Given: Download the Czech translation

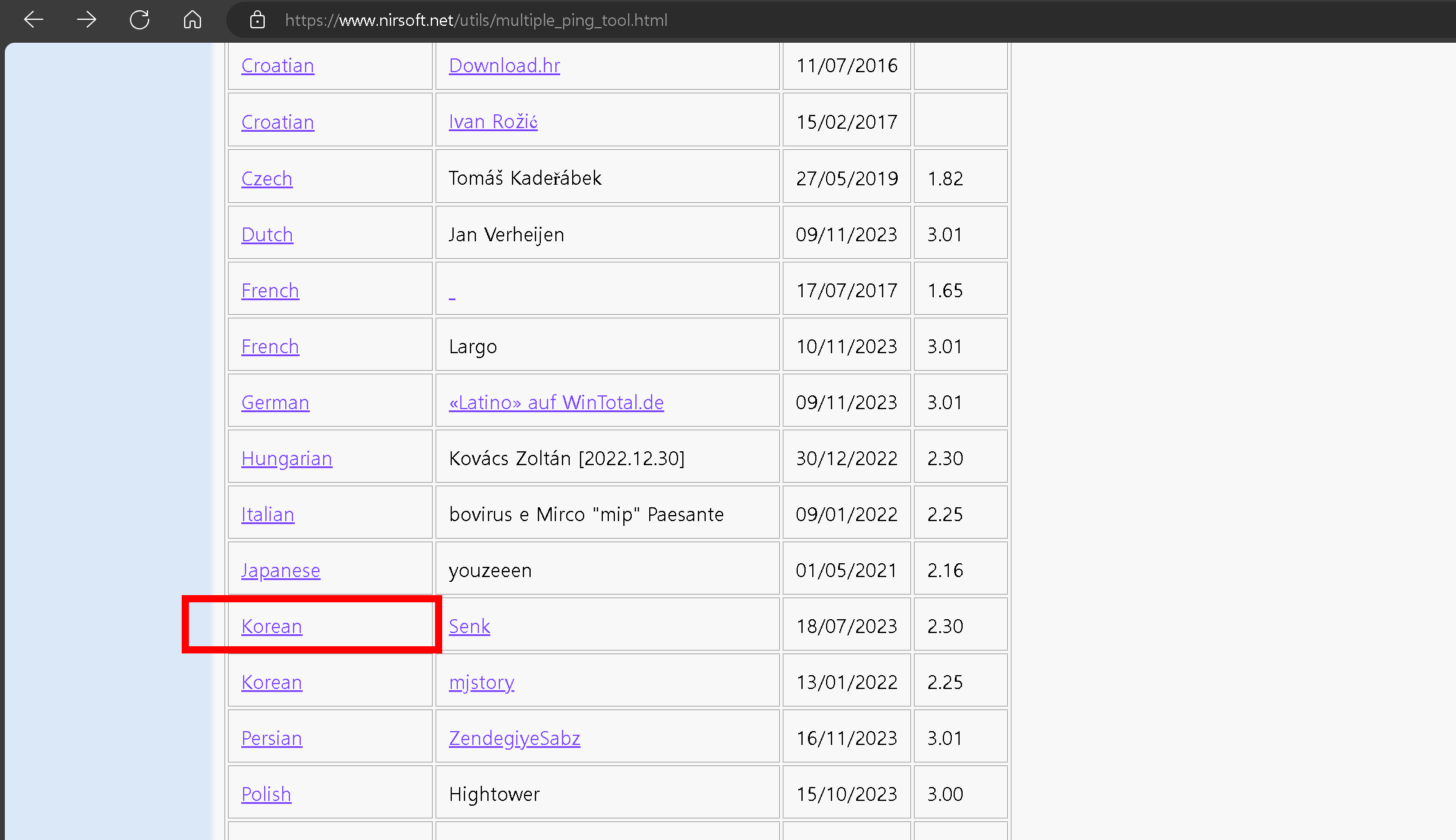Looking at the screenshot, I should pos(267,179).
